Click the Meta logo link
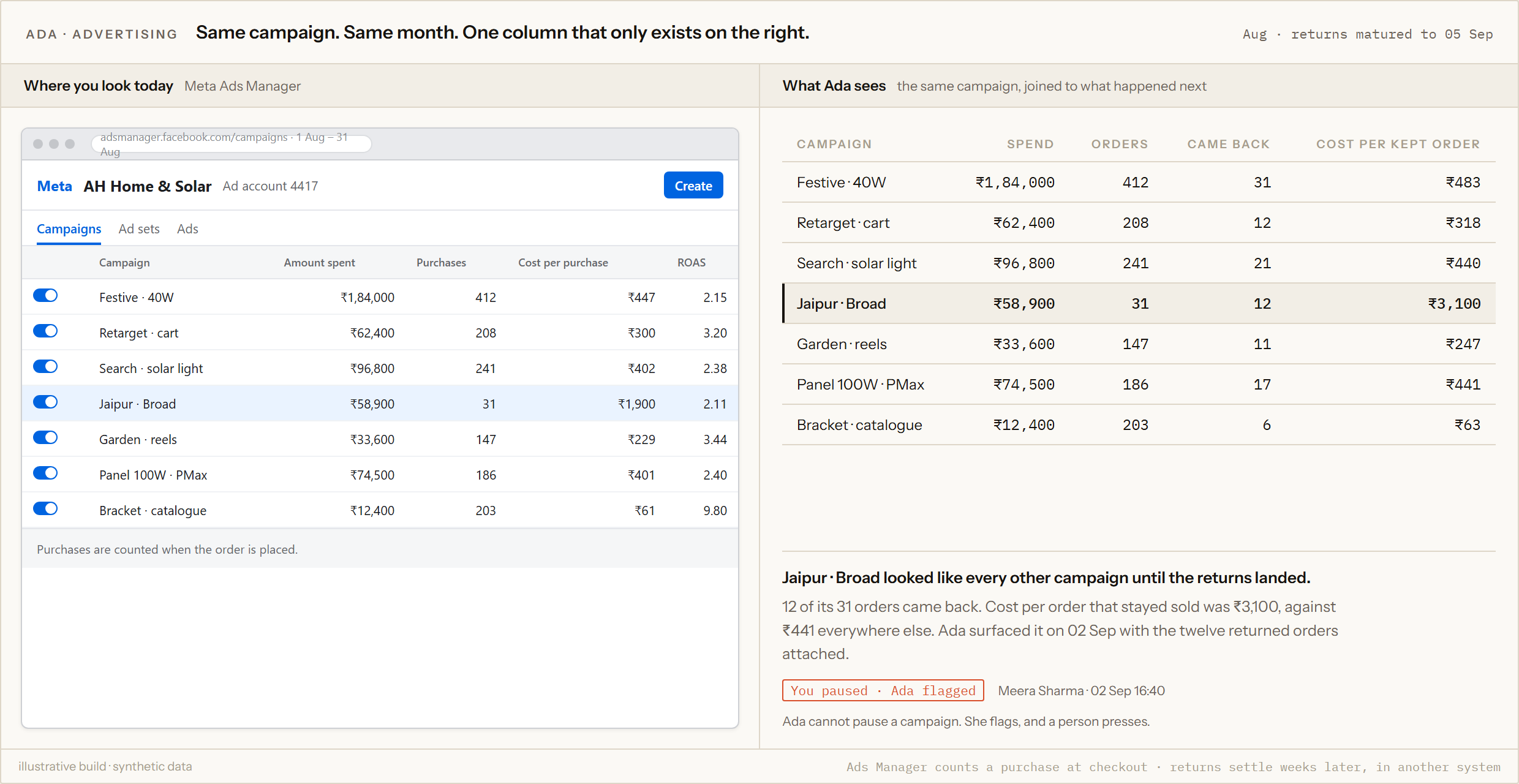This screenshot has width=1519, height=784. click(55, 186)
